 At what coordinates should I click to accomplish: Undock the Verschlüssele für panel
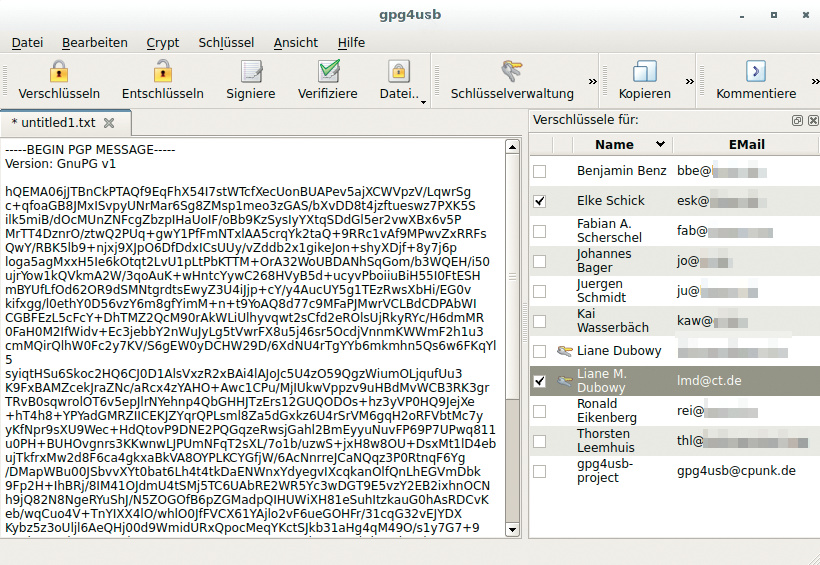coord(797,120)
